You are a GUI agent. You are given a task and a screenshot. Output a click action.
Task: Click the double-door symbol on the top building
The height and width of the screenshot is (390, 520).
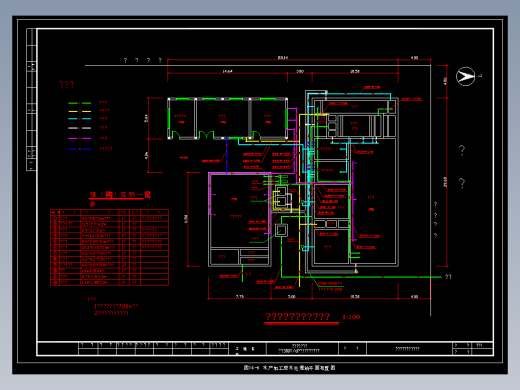tap(206, 135)
